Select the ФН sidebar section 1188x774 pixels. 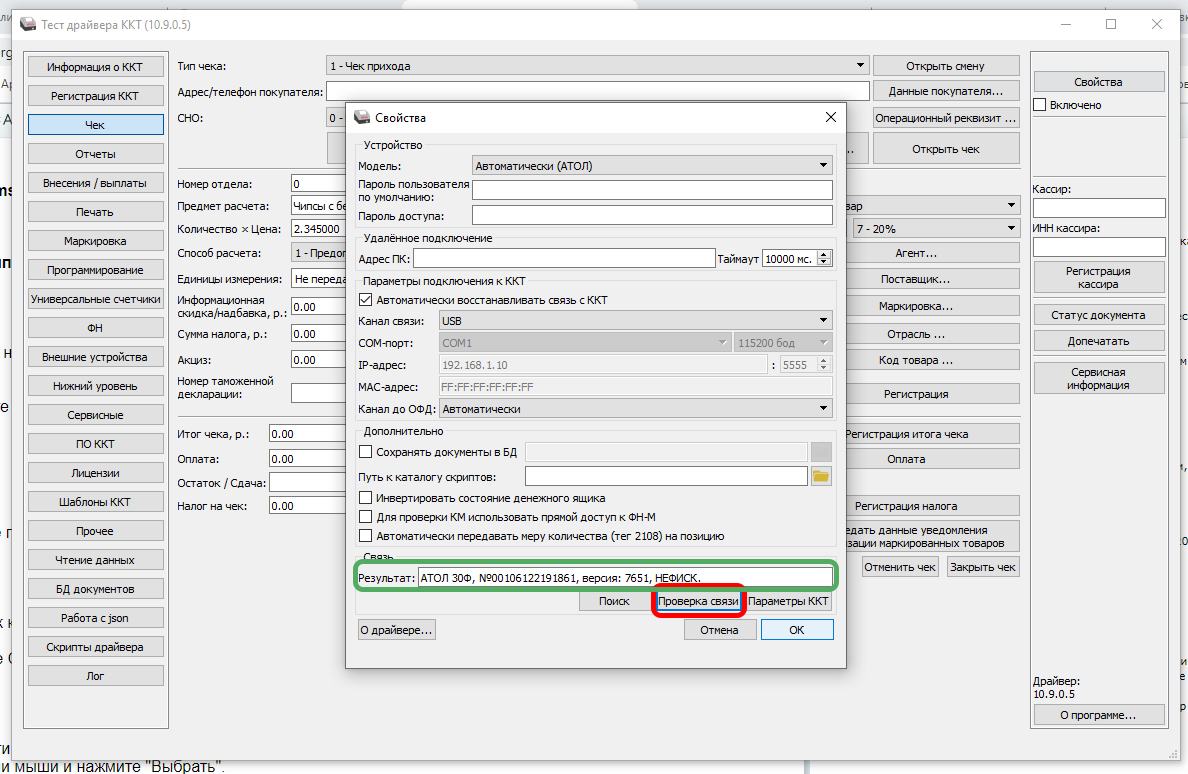point(95,328)
